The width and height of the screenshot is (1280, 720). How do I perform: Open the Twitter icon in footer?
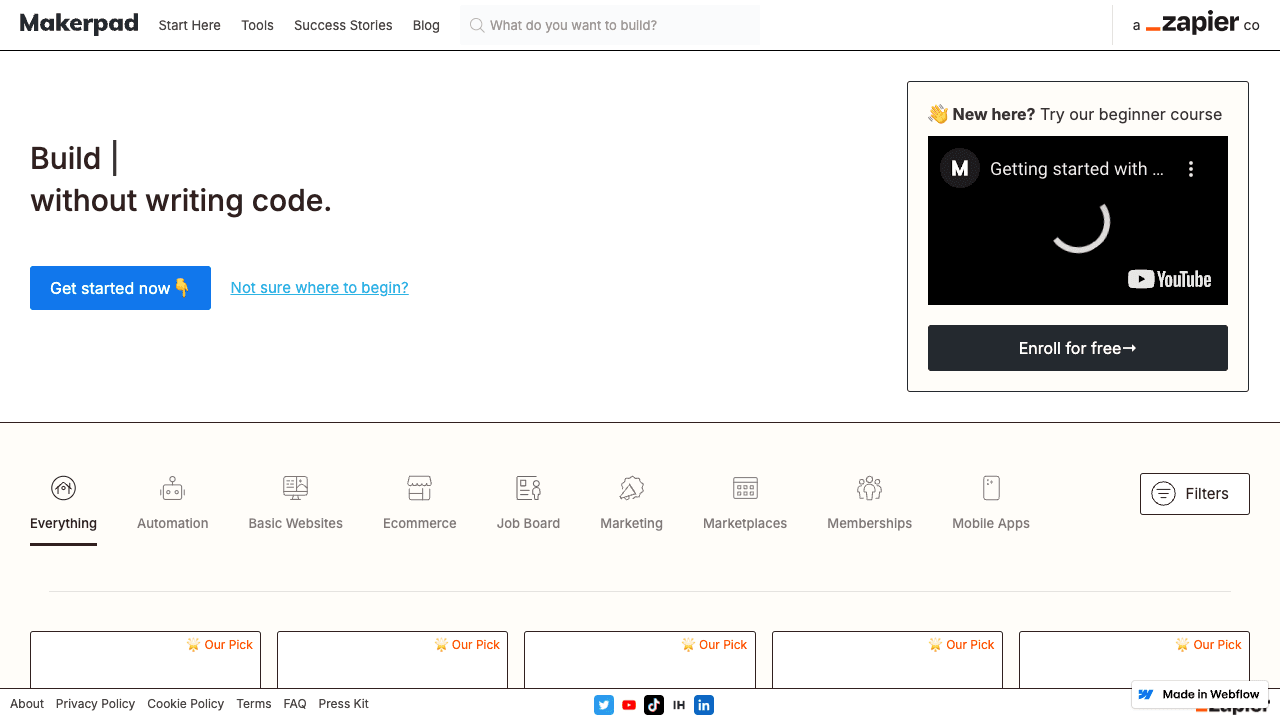click(604, 705)
